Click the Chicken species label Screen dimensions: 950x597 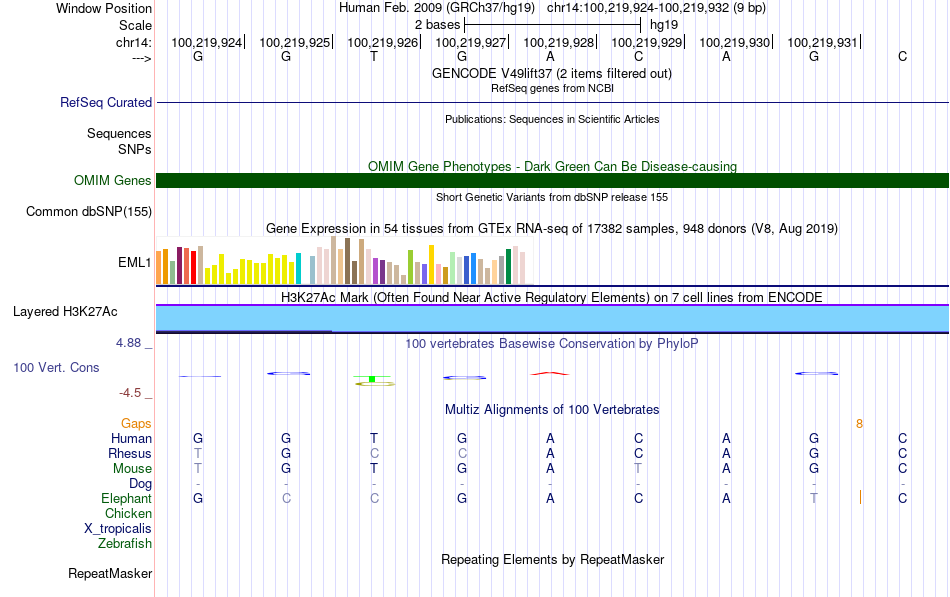pos(128,513)
